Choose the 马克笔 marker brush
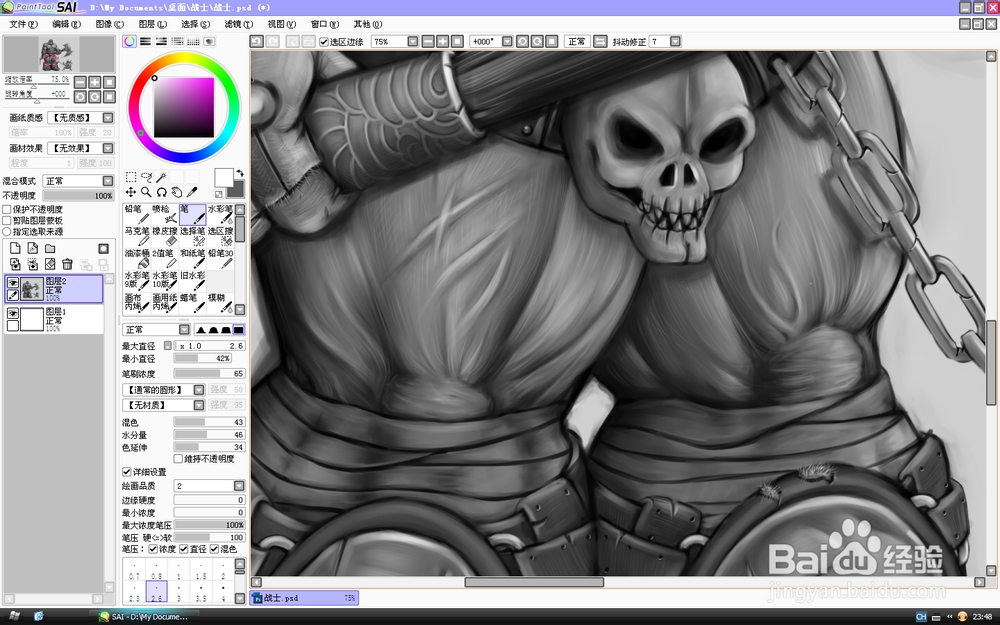 pos(136,237)
